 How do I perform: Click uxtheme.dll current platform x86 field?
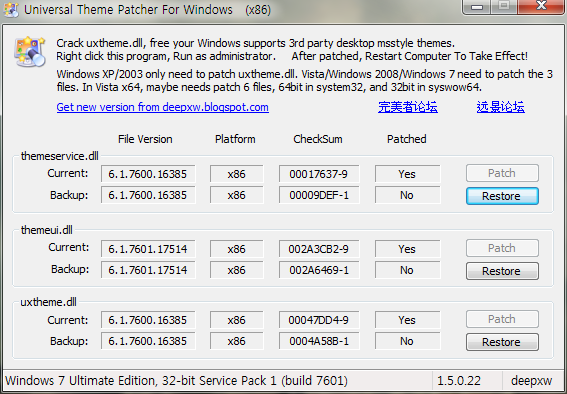(236, 320)
